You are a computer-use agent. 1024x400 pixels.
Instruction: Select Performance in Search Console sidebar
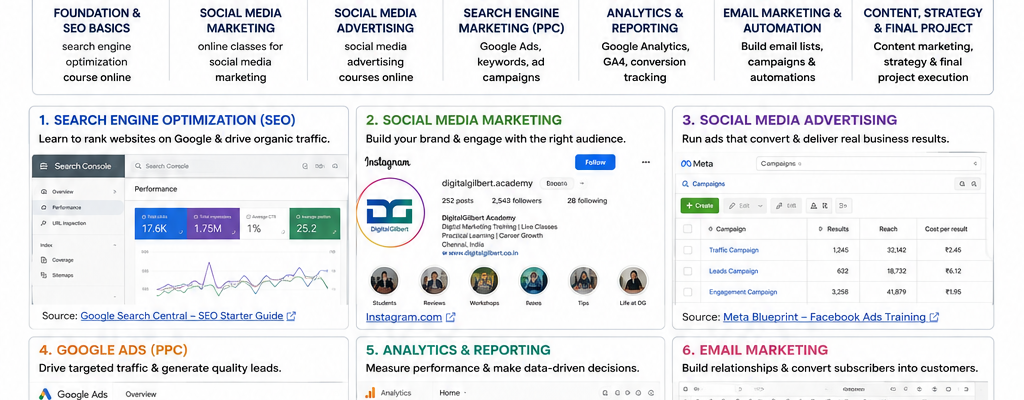[78, 207]
